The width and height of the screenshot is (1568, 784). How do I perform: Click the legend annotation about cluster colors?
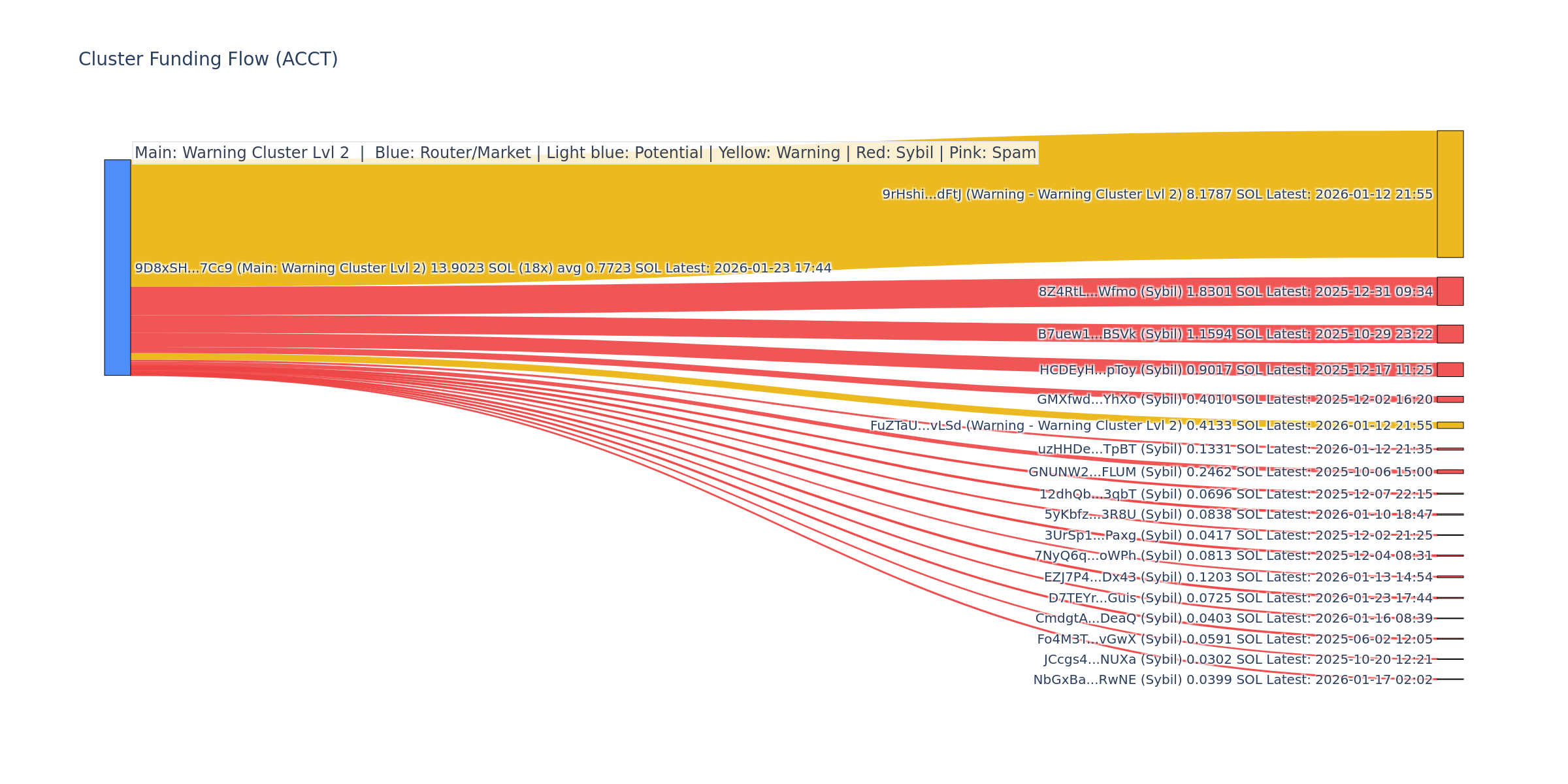pos(585,153)
